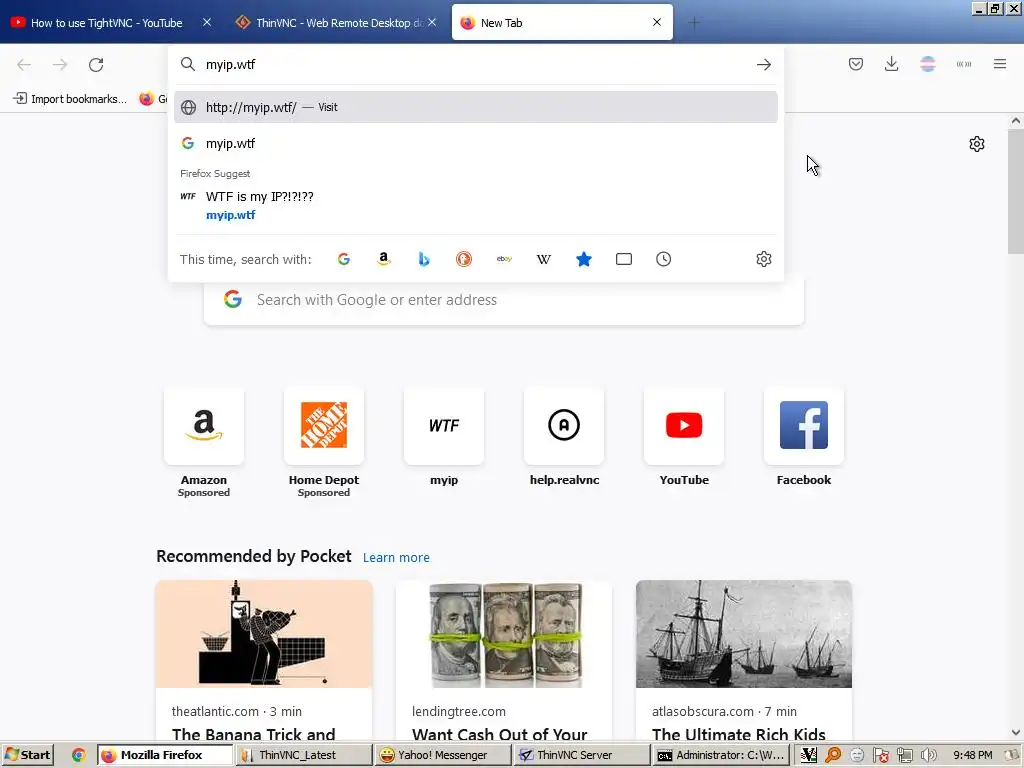
Task: Open the lendingtree.com cash story card
Action: (x=504, y=660)
